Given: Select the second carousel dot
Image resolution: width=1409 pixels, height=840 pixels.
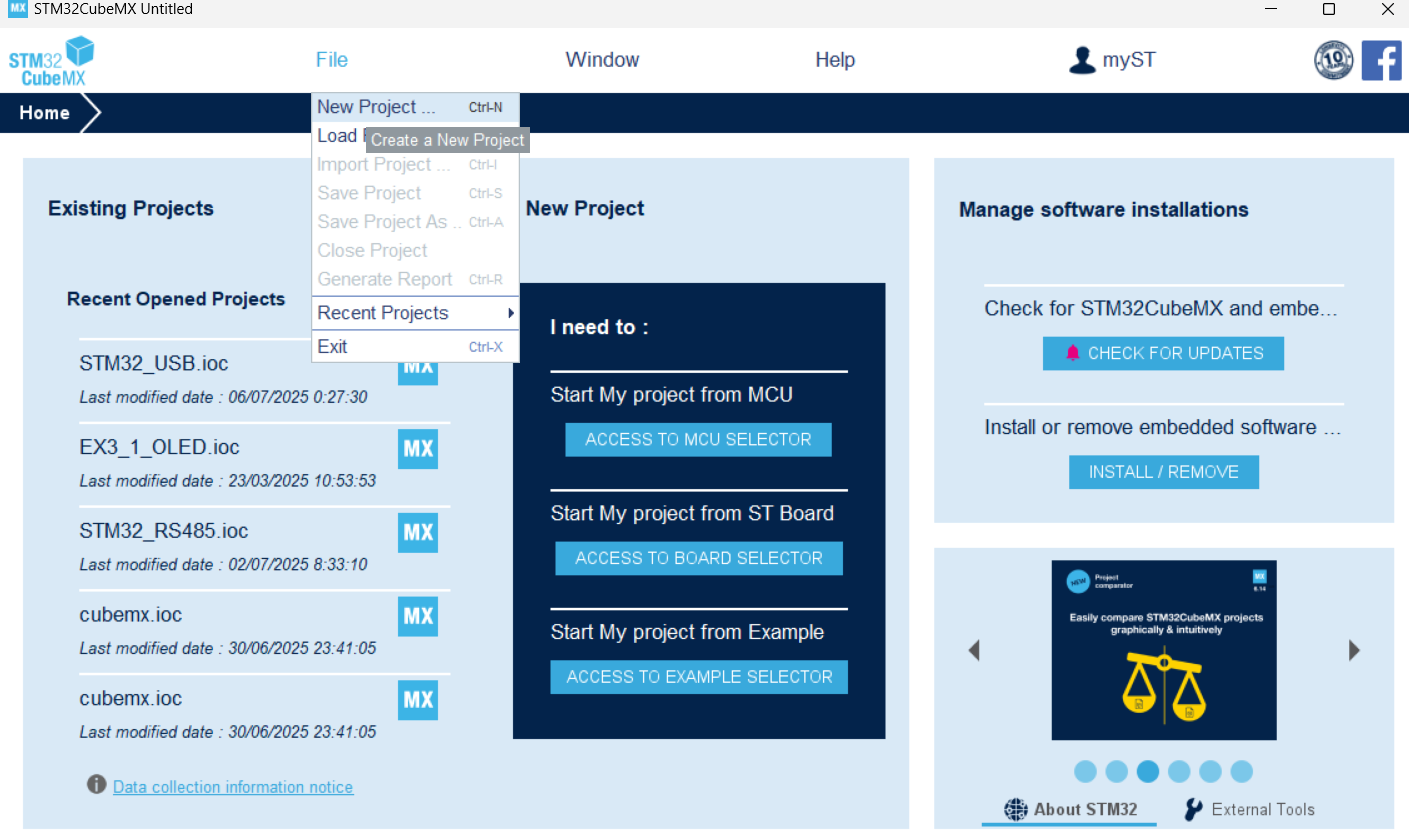Looking at the screenshot, I should [1117, 771].
